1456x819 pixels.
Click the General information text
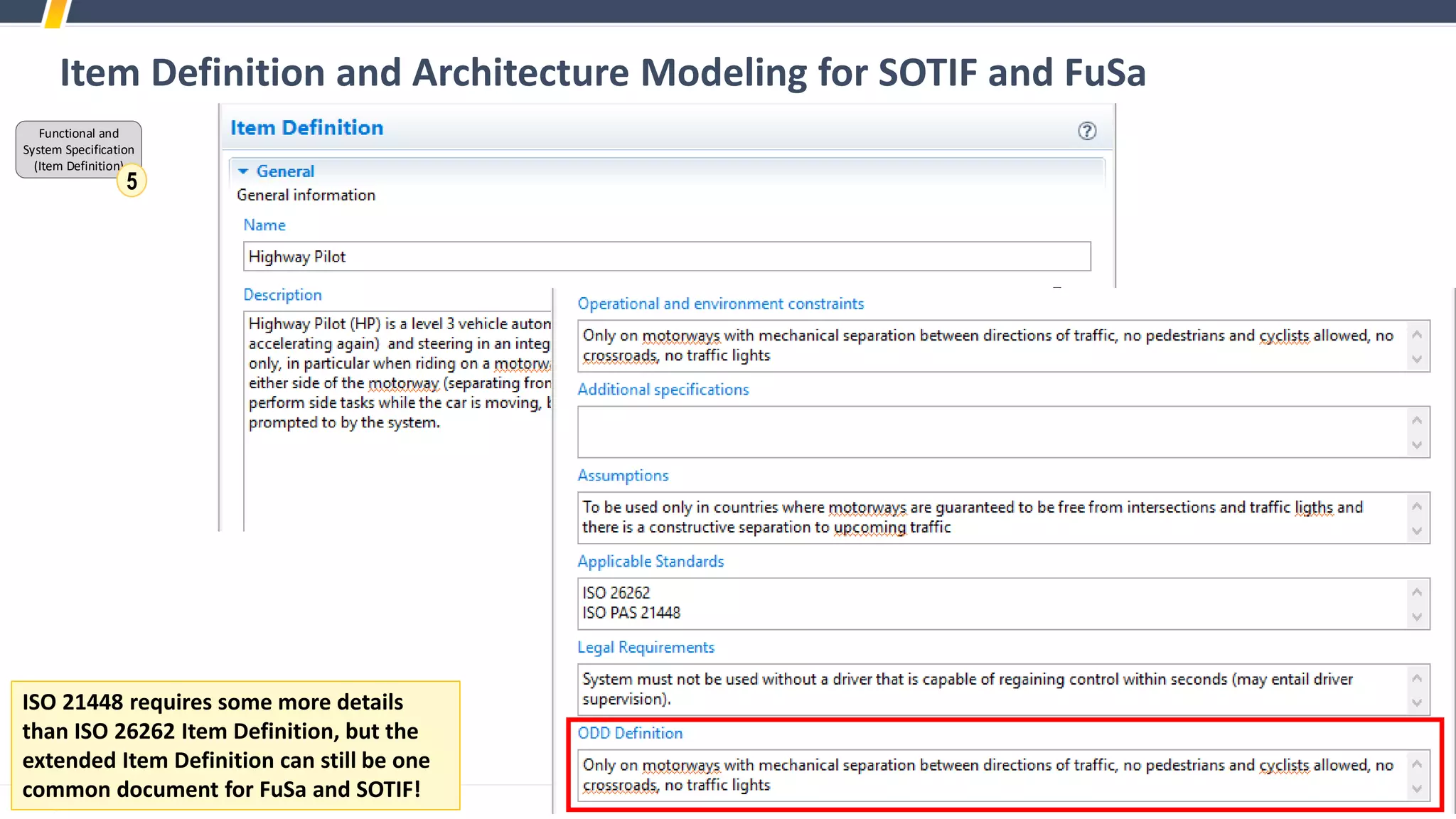point(306,196)
